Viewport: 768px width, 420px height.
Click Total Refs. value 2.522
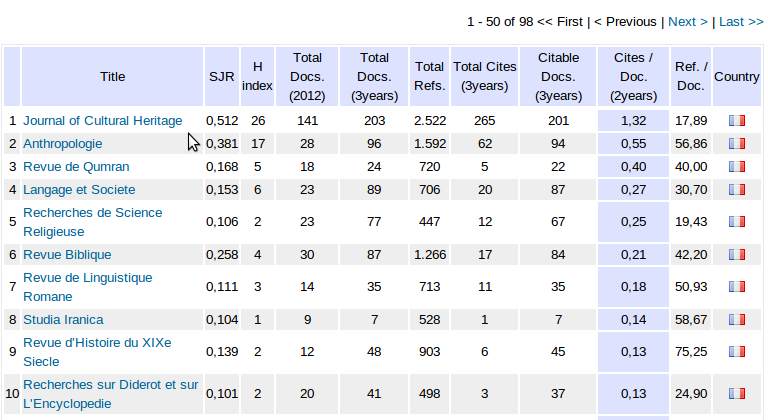(x=430, y=121)
